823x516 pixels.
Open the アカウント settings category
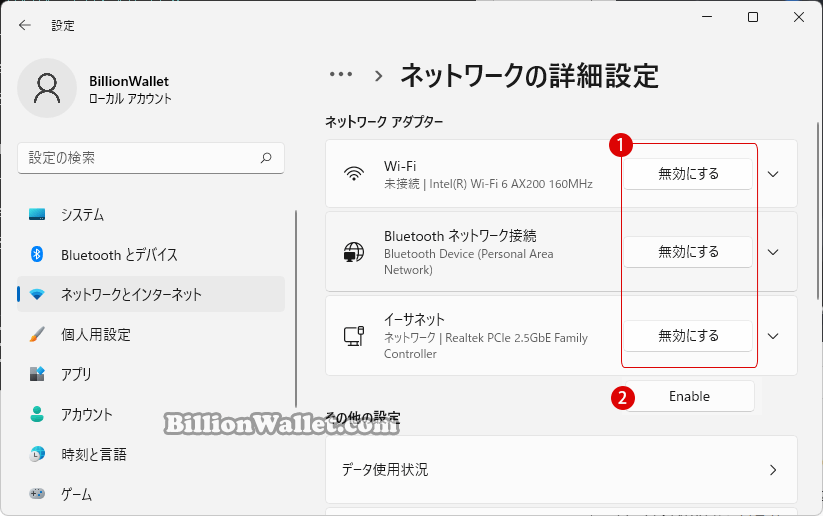(x=151, y=414)
